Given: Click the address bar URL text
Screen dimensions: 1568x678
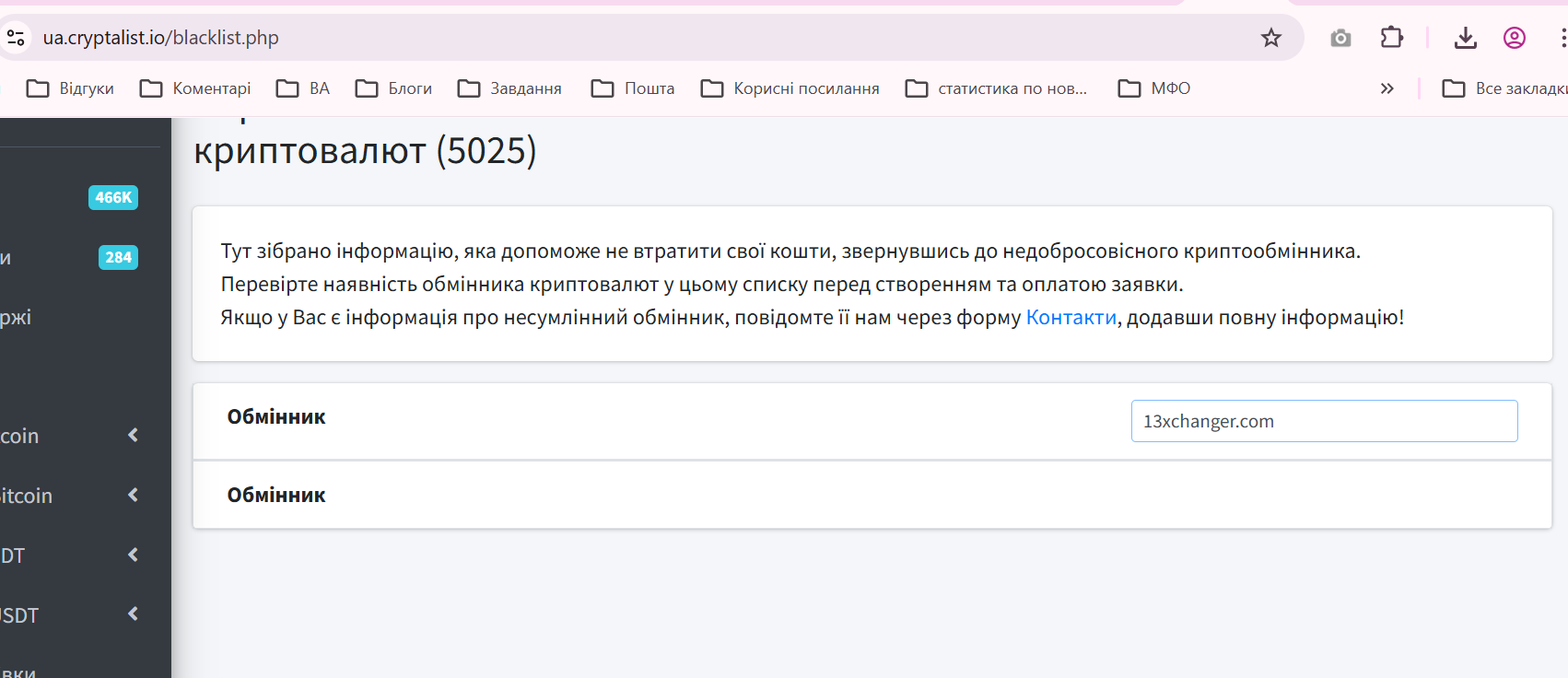Looking at the screenshot, I should (161, 38).
